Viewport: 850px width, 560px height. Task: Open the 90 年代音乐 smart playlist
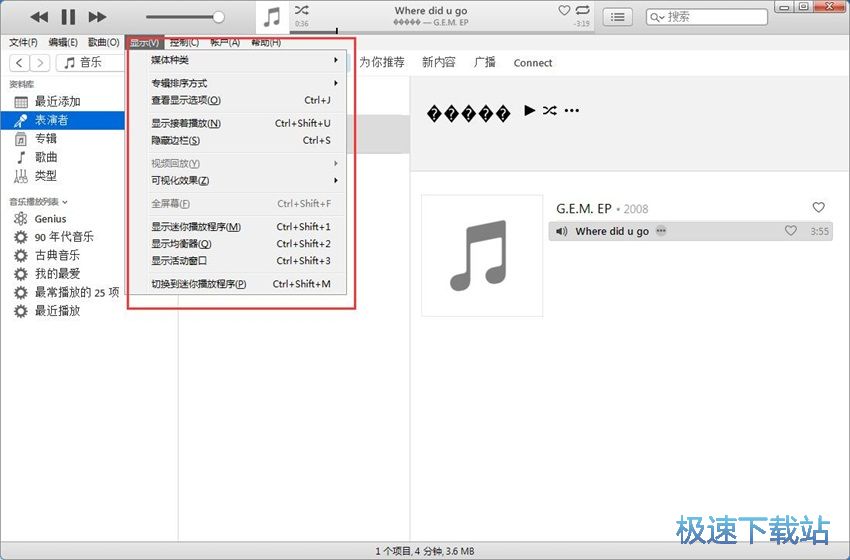tap(62, 237)
